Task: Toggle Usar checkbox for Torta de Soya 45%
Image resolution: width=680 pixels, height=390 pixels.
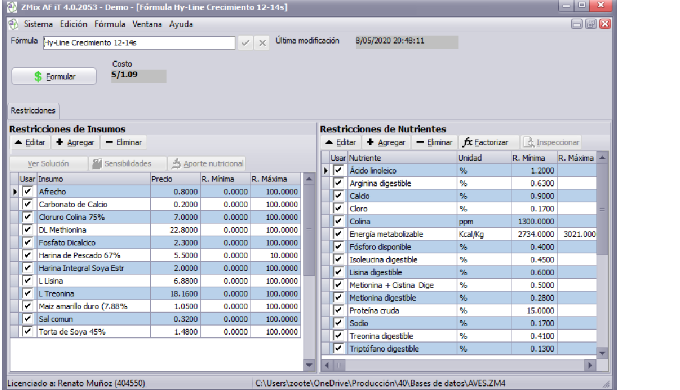Action: 28,332
